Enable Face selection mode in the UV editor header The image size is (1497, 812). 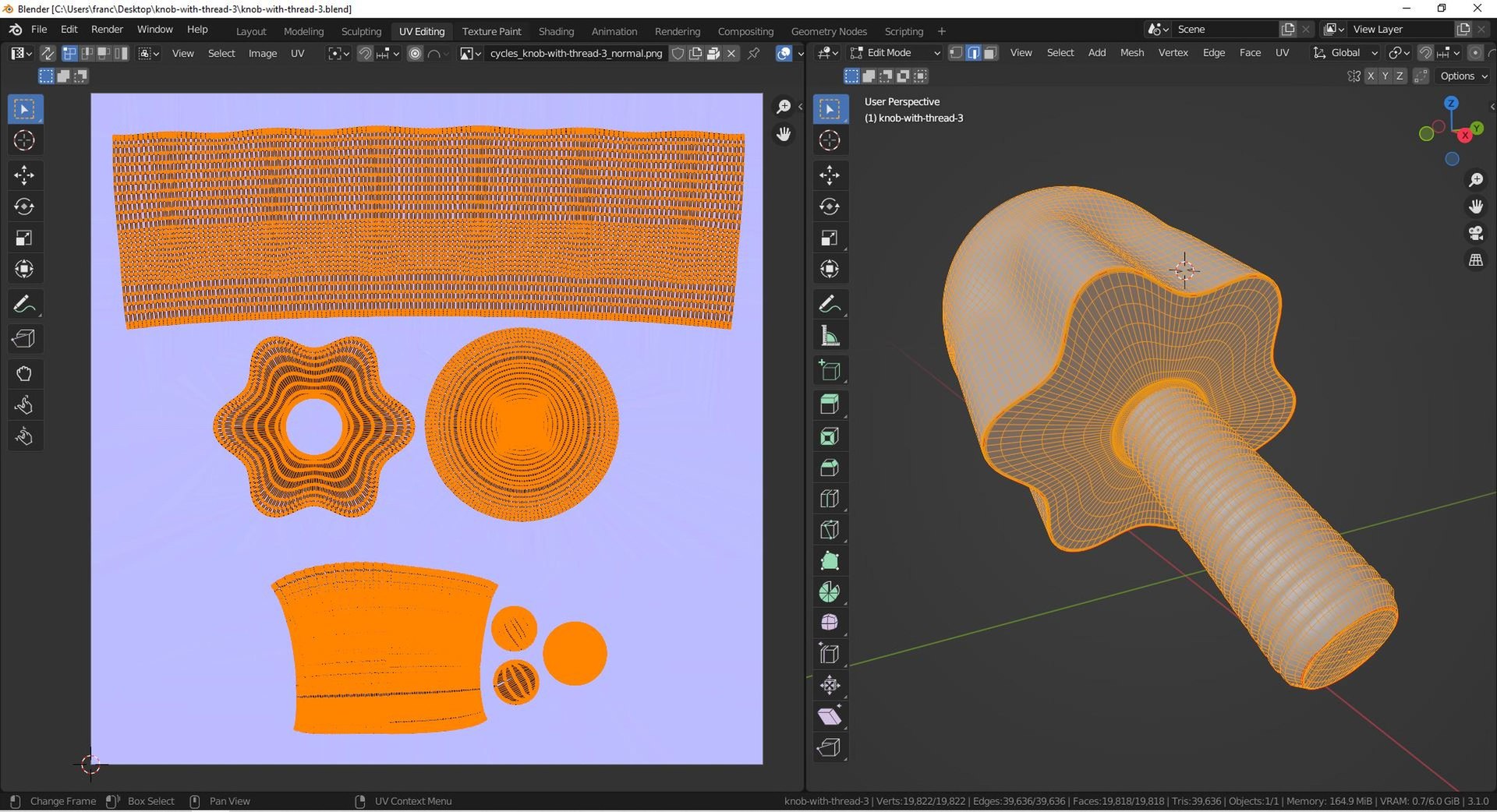point(104,53)
